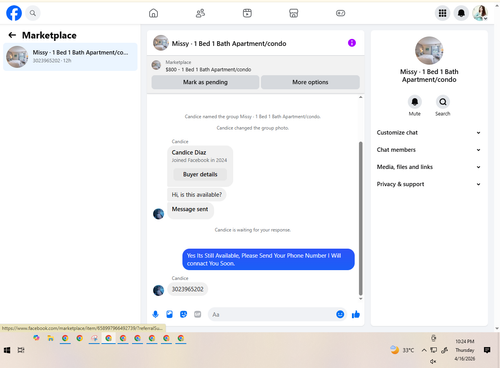The height and width of the screenshot is (368, 500).
Task: Click group photo thumbnail in right panel
Action: click(x=429, y=50)
